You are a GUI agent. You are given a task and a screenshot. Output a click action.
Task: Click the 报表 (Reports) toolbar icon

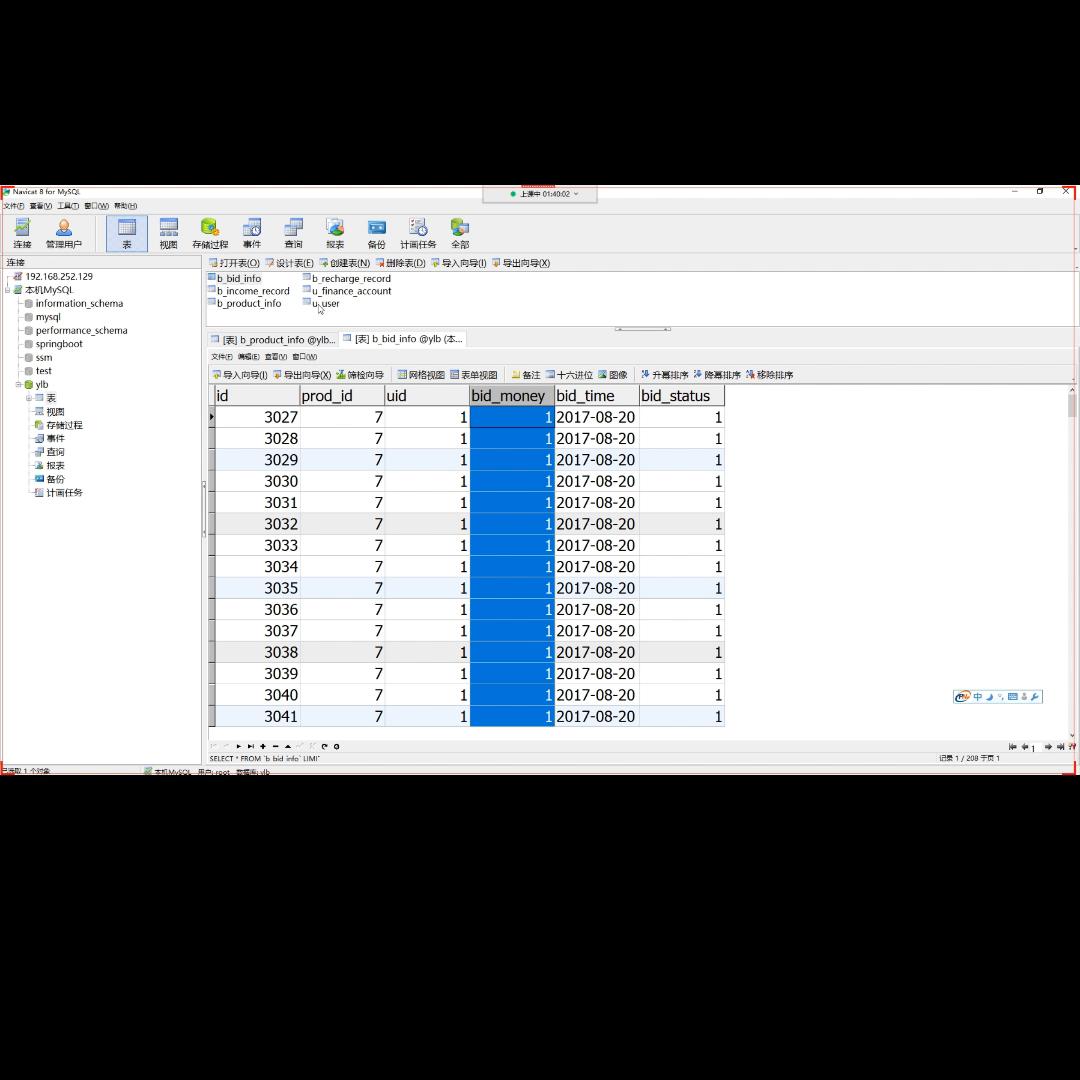(x=335, y=234)
